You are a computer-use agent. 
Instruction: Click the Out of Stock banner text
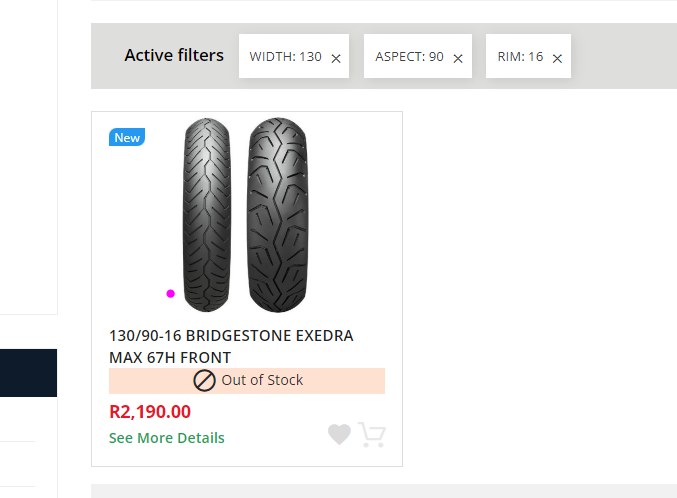(x=262, y=380)
